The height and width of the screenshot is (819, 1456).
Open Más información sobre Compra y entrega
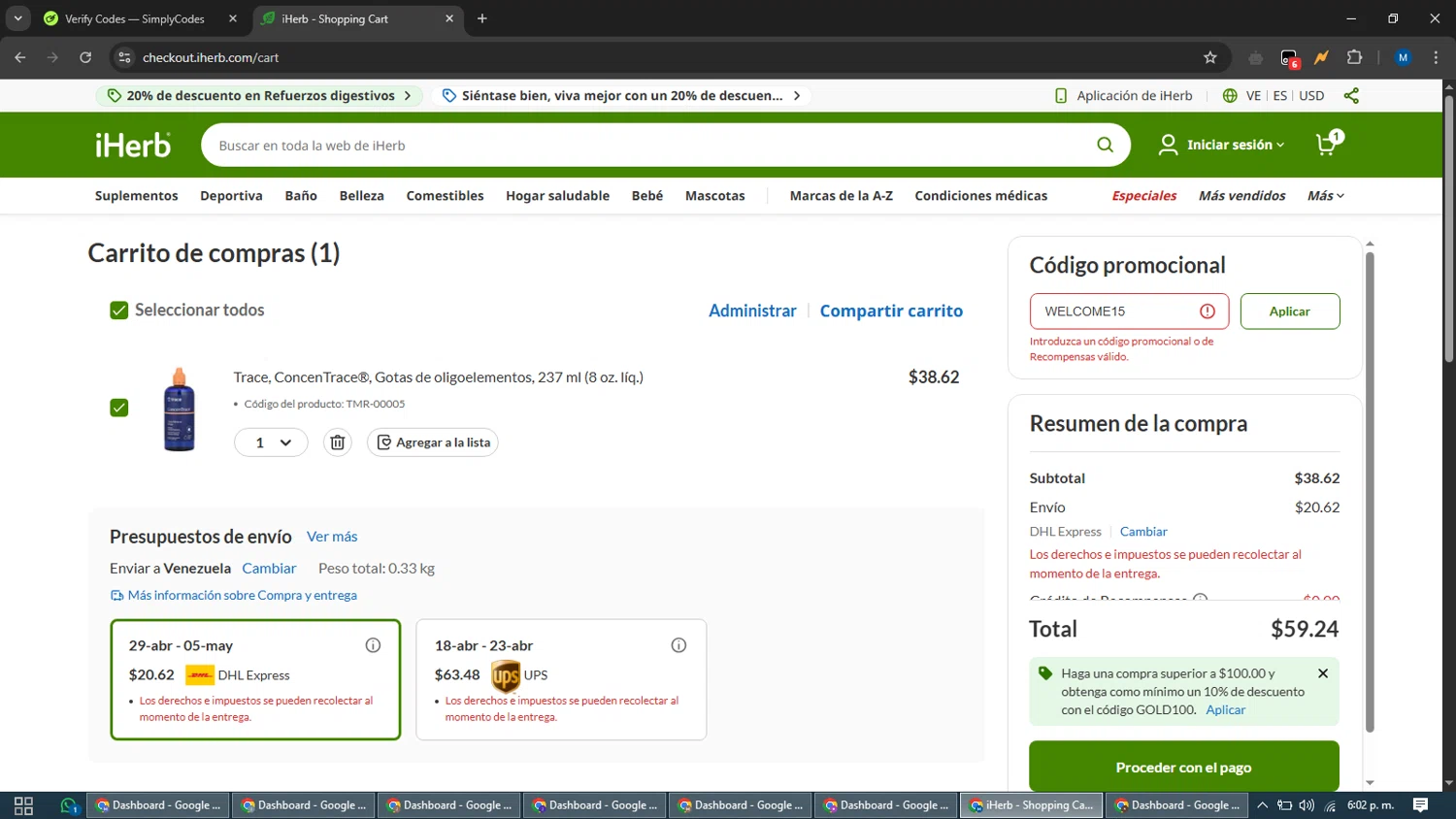234,596
